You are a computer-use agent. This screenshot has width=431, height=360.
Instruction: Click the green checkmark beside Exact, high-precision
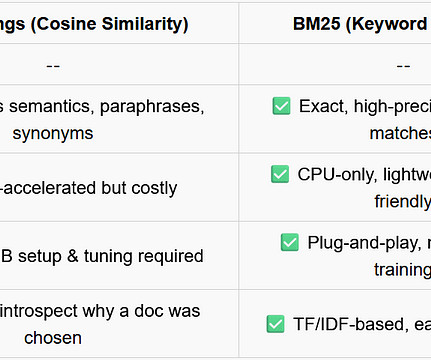click(281, 106)
